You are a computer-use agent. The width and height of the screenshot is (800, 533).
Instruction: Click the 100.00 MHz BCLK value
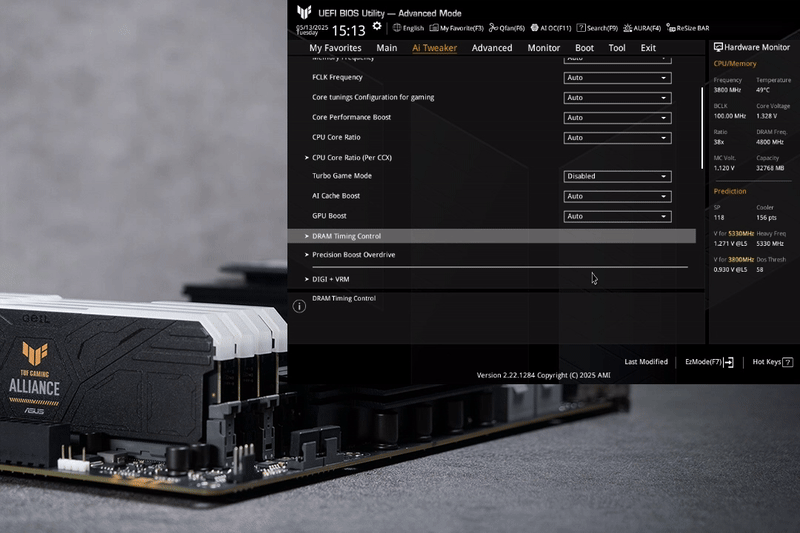(730, 116)
